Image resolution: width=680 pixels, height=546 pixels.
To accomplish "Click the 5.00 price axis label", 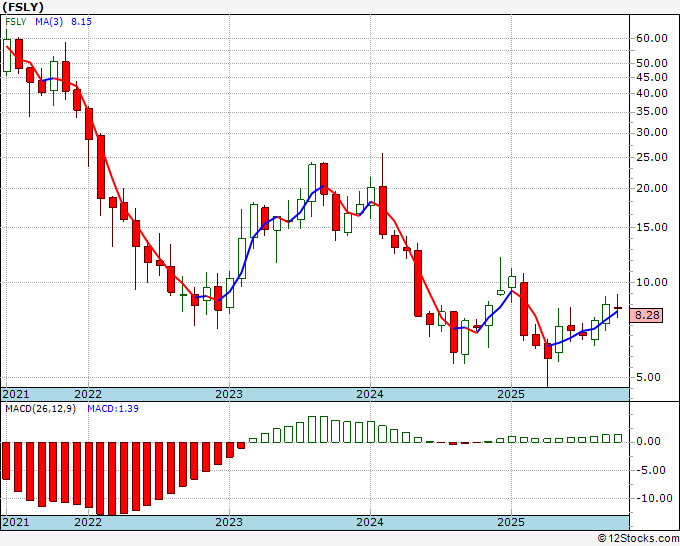I will [648, 377].
